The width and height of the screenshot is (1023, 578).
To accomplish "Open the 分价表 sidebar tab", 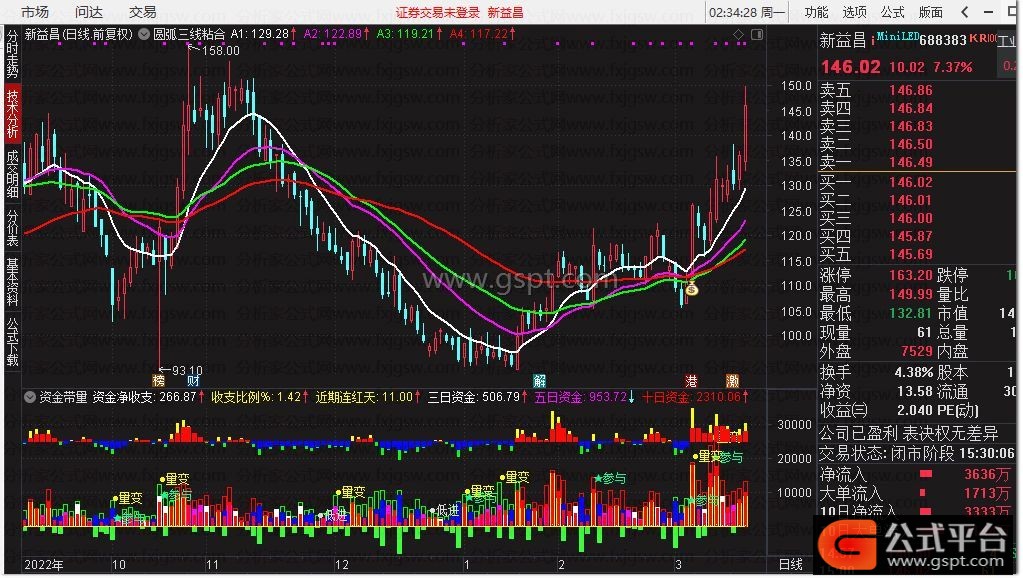I will coord(12,227).
